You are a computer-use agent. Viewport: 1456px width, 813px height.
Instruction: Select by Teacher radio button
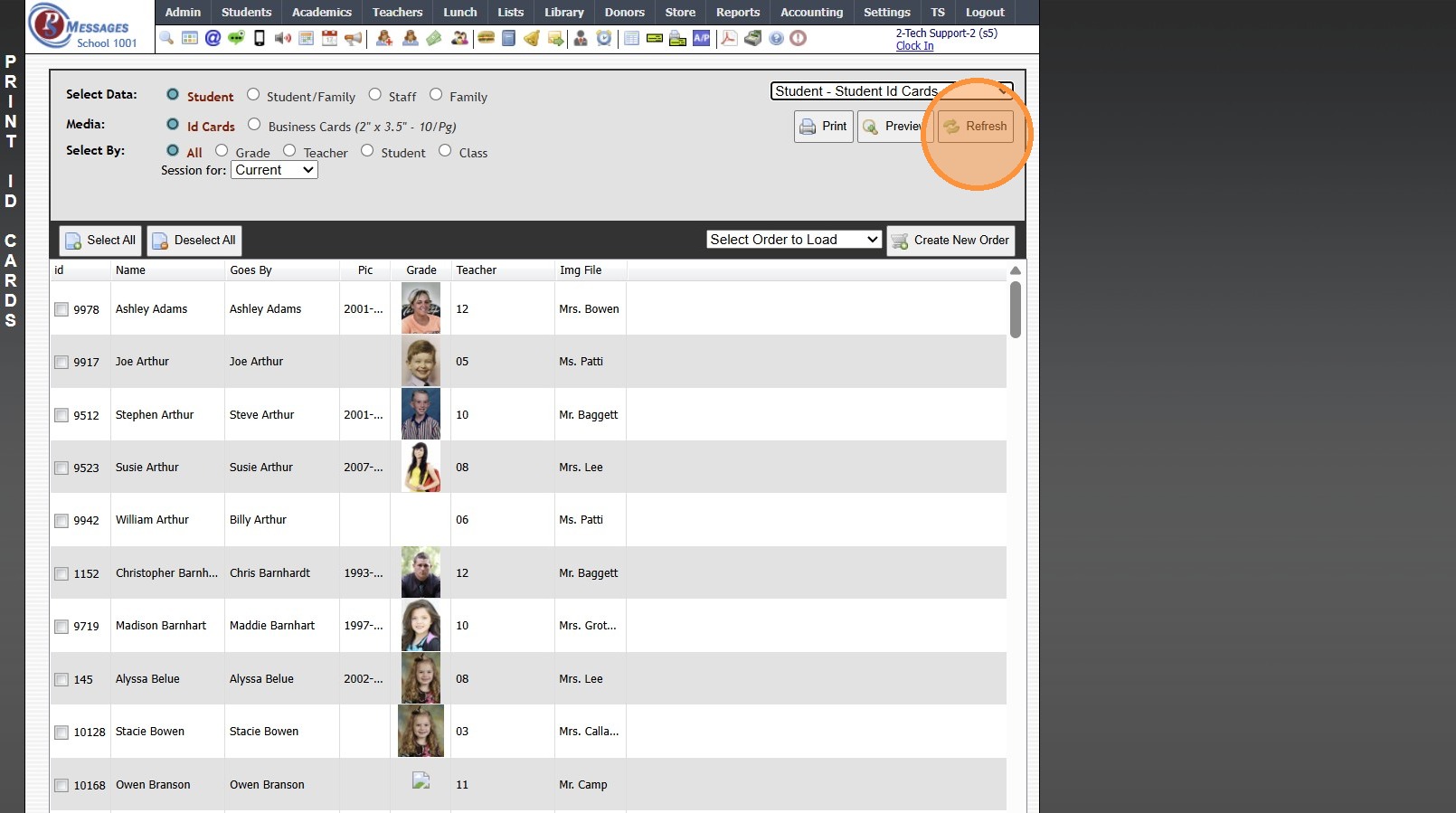pos(289,150)
